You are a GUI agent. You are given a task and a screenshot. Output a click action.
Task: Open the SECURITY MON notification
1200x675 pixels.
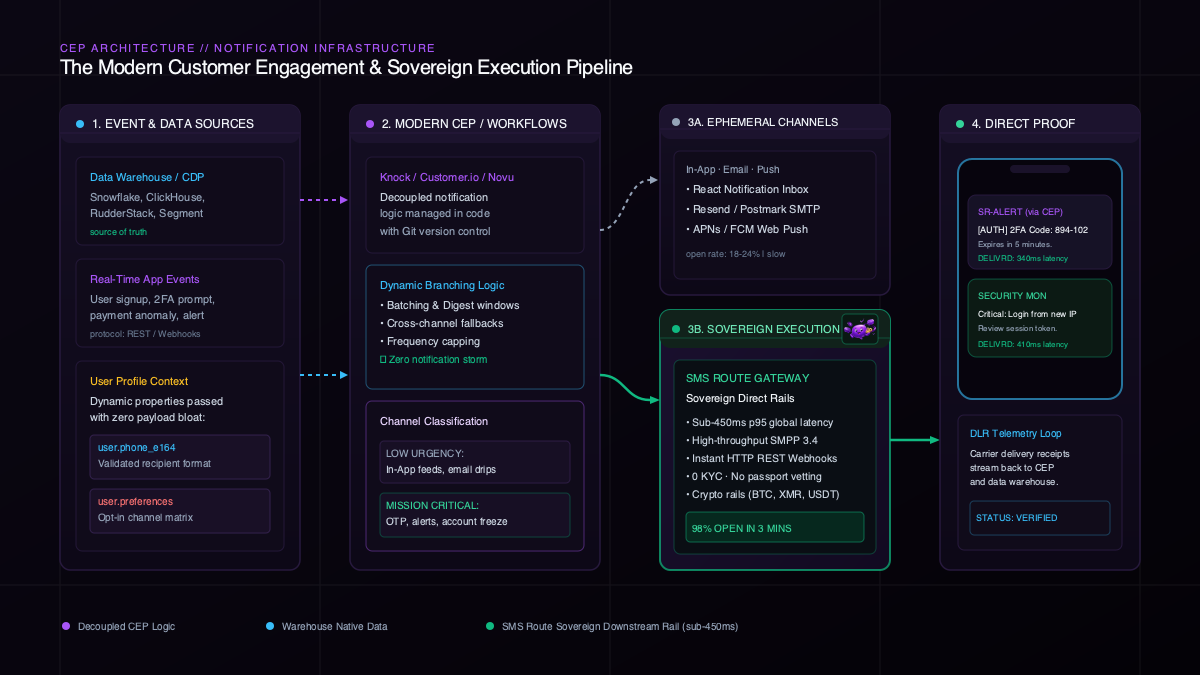[x=1040, y=318]
